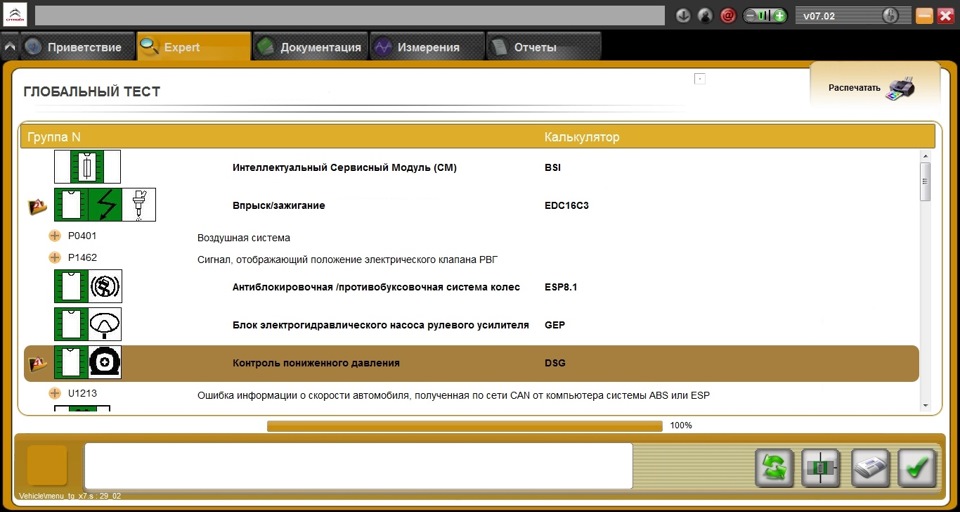Click the Citroën logo icon
960x512 pixels.
pyautogui.click(x=15, y=15)
